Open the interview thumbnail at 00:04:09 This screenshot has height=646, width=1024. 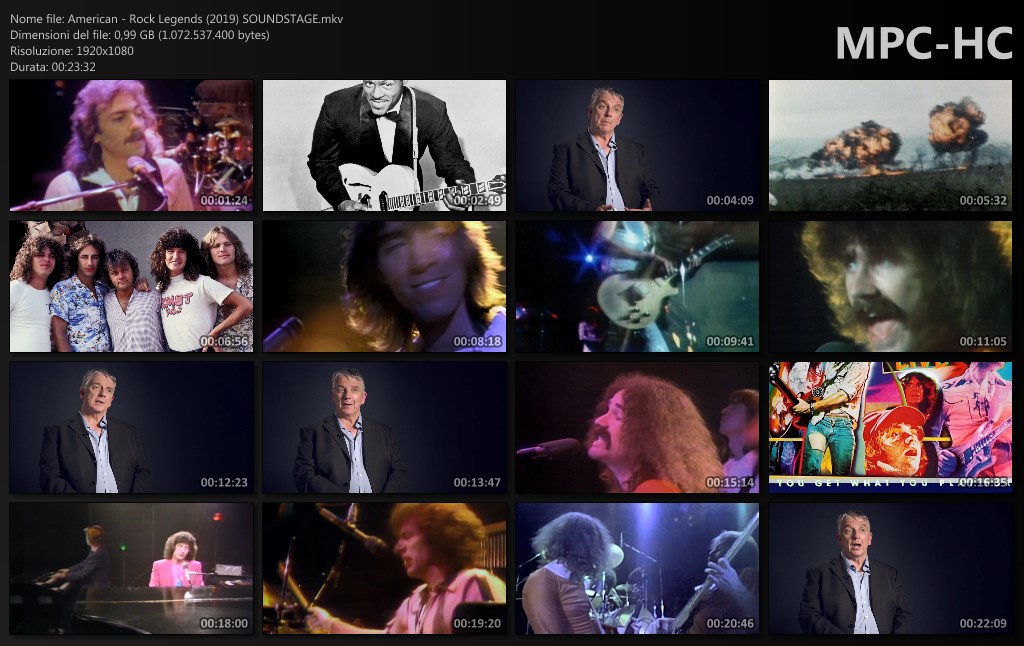tap(637, 146)
